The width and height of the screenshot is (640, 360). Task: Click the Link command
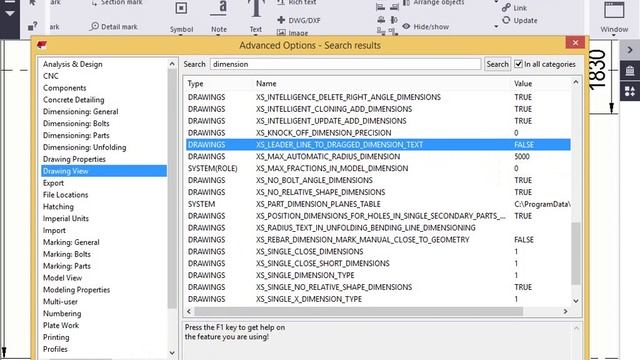pos(515,8)
